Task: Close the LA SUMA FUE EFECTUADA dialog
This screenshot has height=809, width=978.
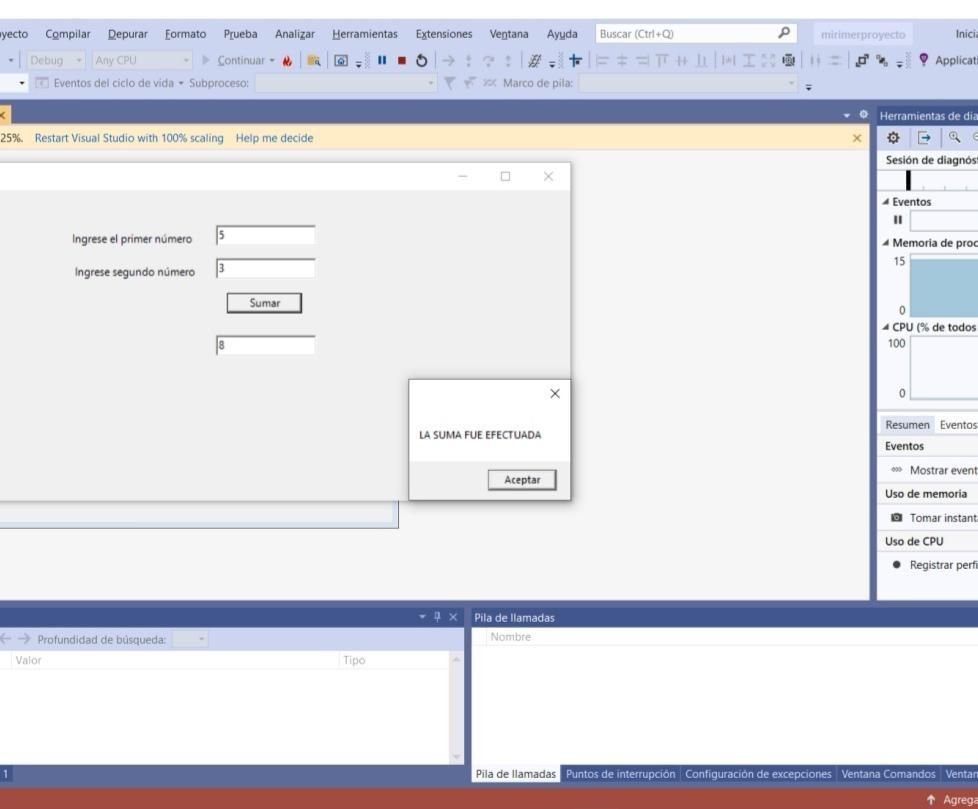Action: (x=554, y=394)
